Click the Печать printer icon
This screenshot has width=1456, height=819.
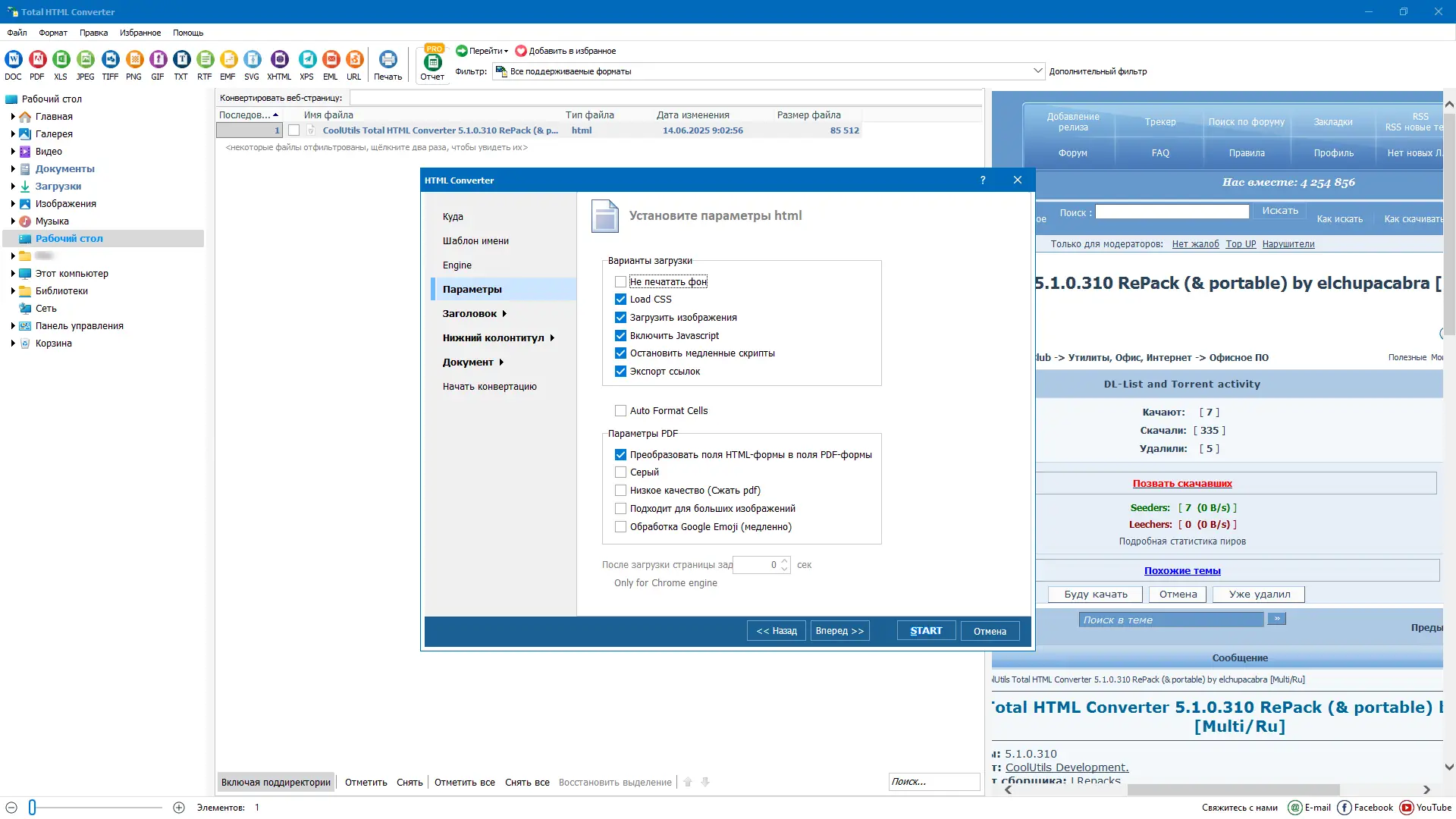(388, 60)
